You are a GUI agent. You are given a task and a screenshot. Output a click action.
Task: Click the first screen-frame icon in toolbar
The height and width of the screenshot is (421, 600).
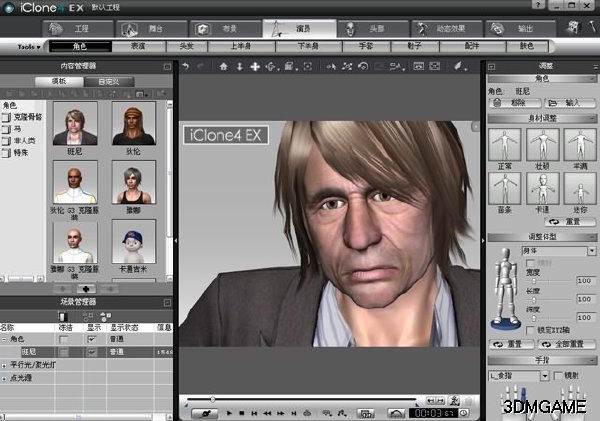419,67
